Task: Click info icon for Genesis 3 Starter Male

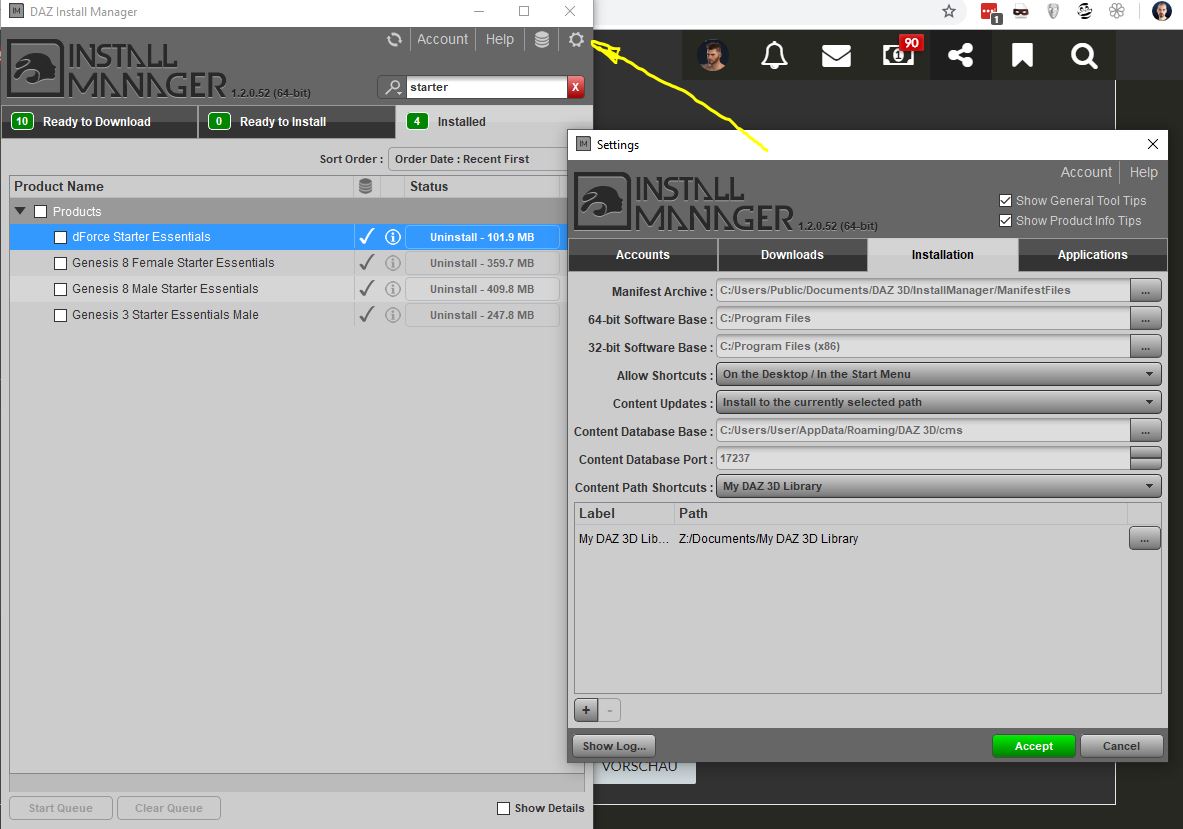Action: (392, 315)
